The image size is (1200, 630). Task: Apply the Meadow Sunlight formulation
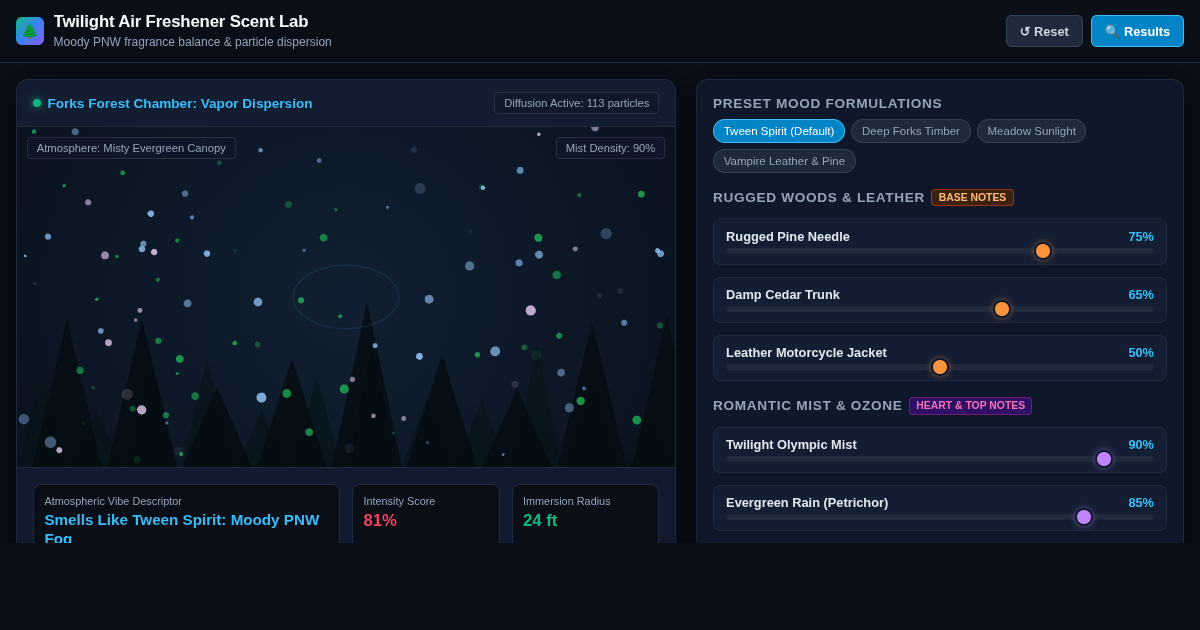(x=1031, y=131)
